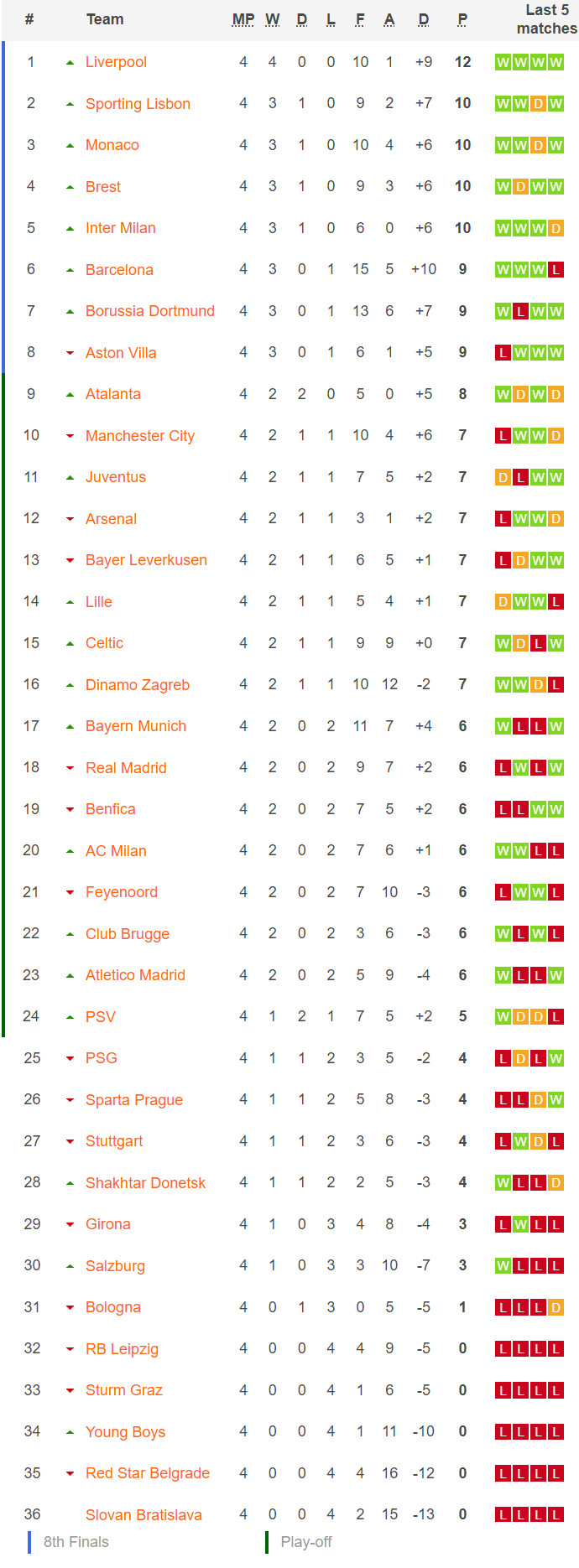Click Borussia Dortmund's red L result badge
Viewport: 579px width, 1568px height.
pos(520,311)
